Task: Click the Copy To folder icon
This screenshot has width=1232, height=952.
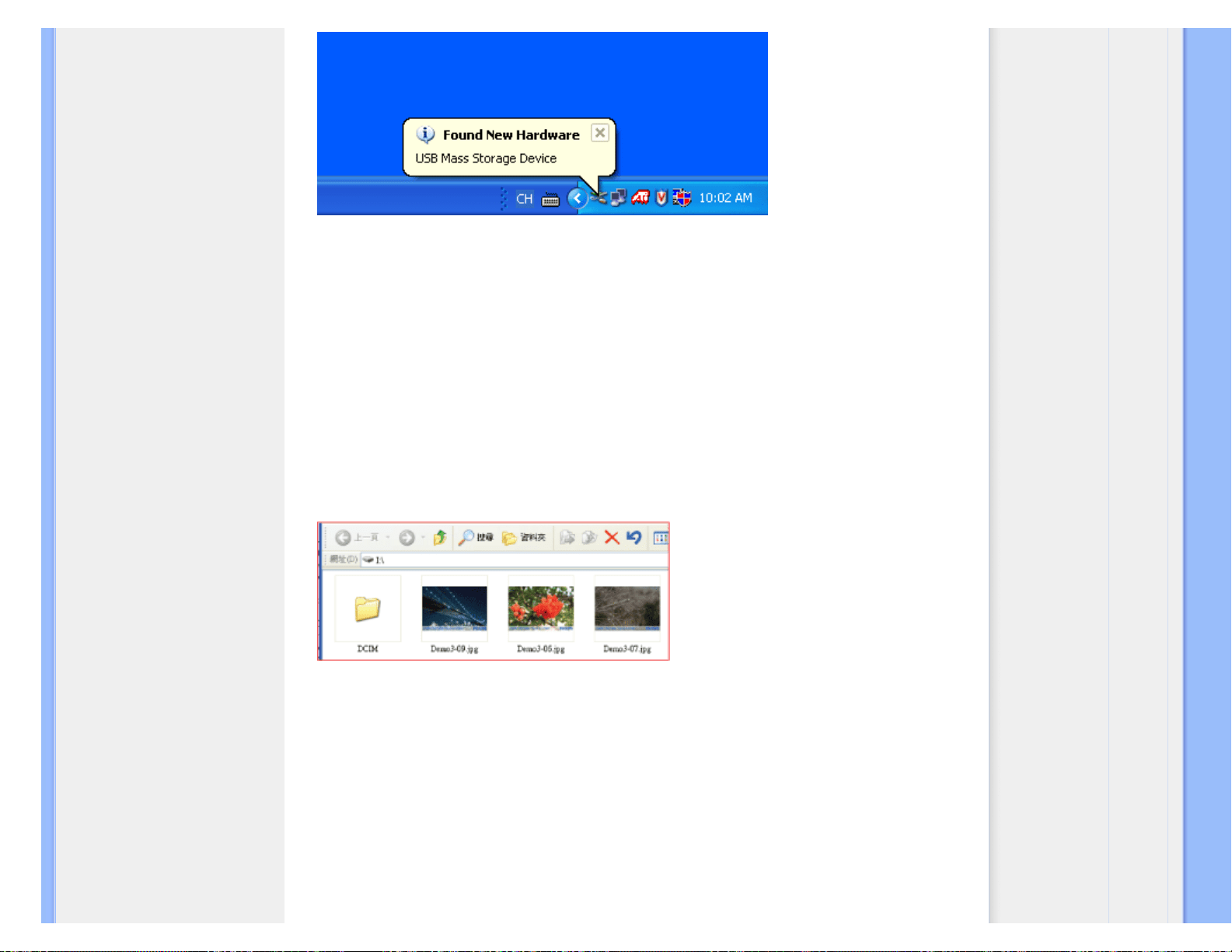Action: click(589, 538)
